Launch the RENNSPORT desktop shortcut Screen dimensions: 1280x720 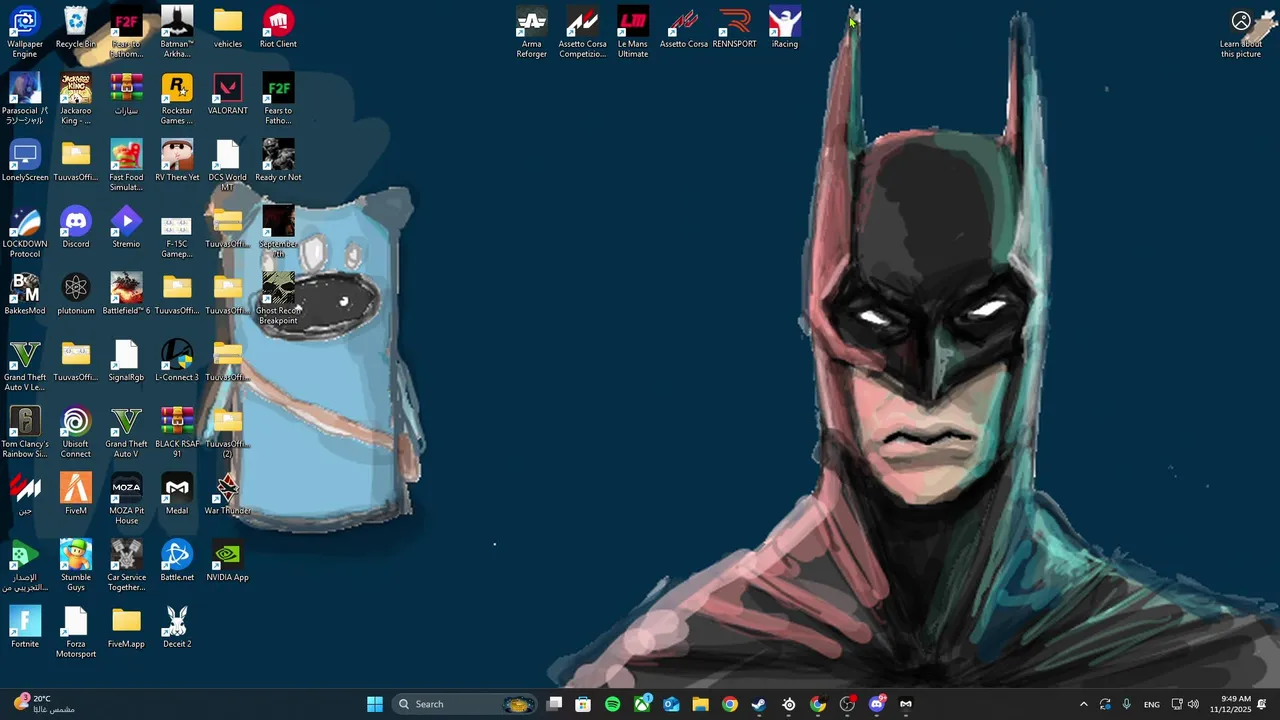734,28
